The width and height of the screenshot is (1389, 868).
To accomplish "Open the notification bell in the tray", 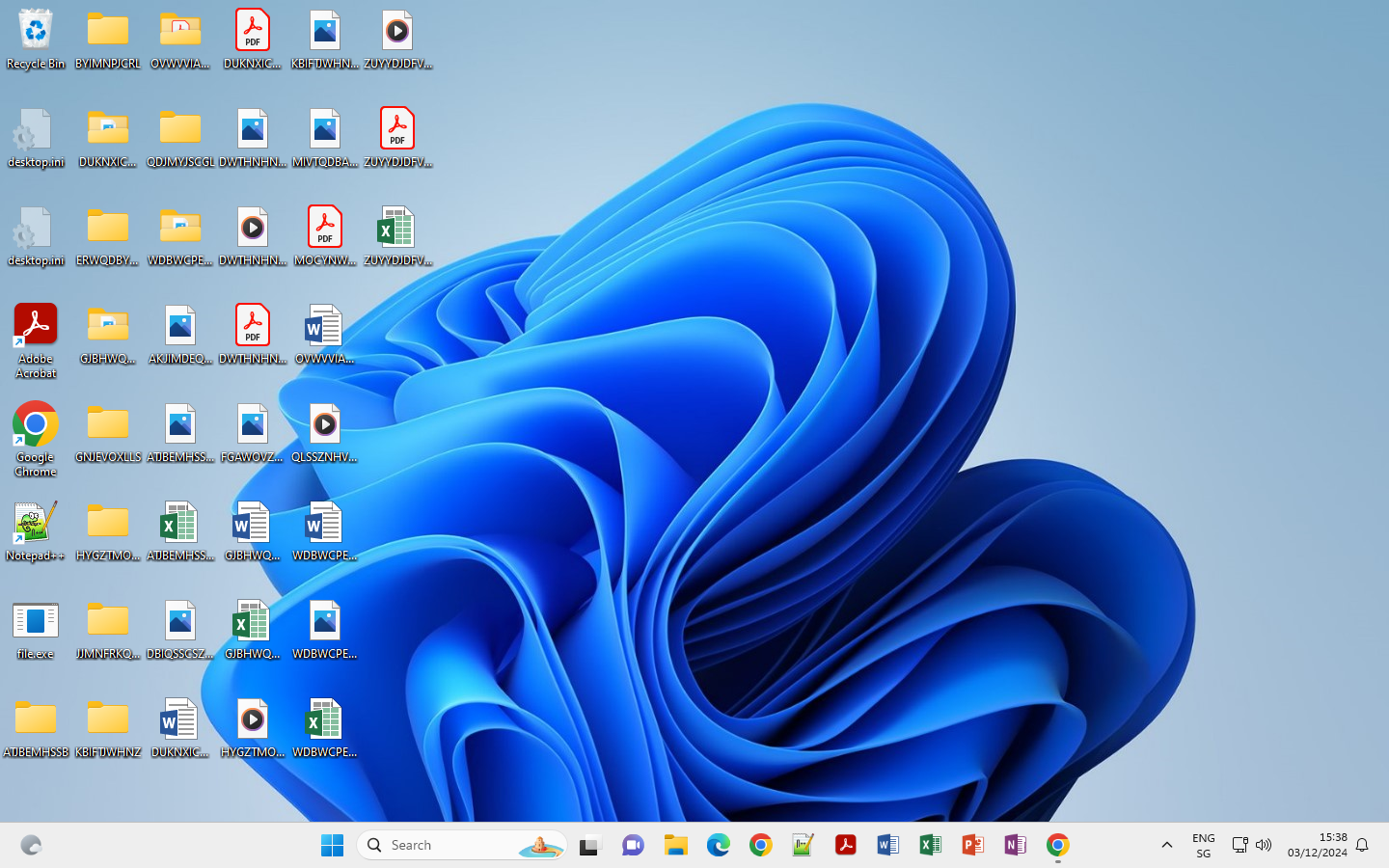I will [x=1362, y=845].
